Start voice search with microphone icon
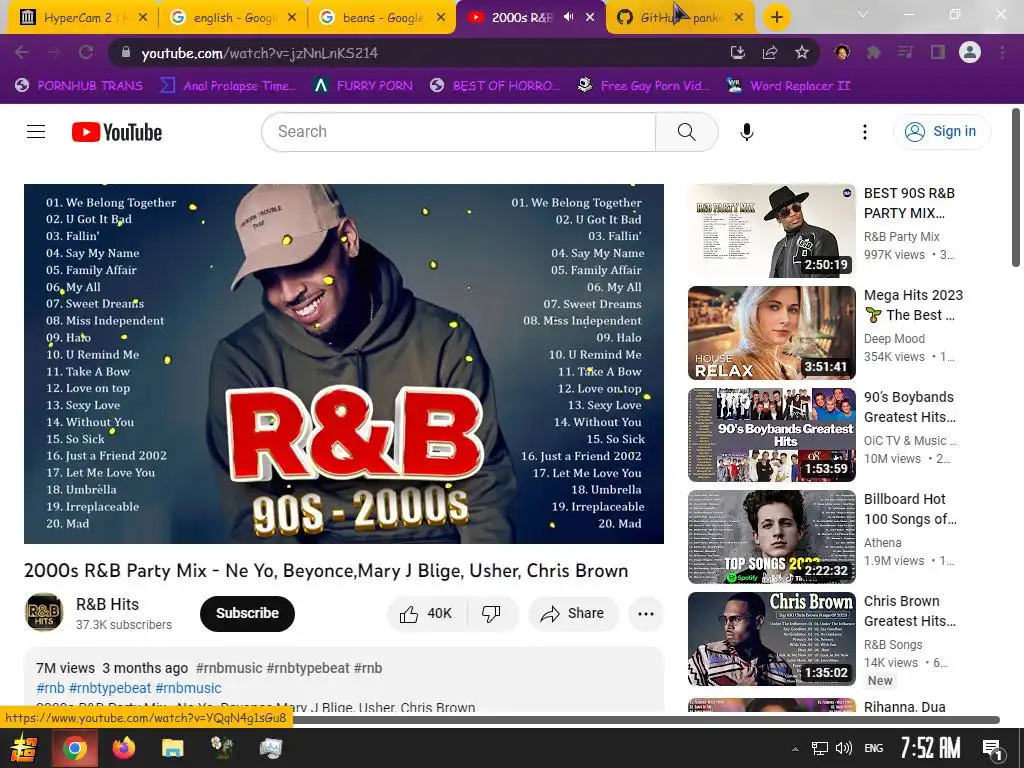Screen dimensions: 1024x768 tap(746, 132)
